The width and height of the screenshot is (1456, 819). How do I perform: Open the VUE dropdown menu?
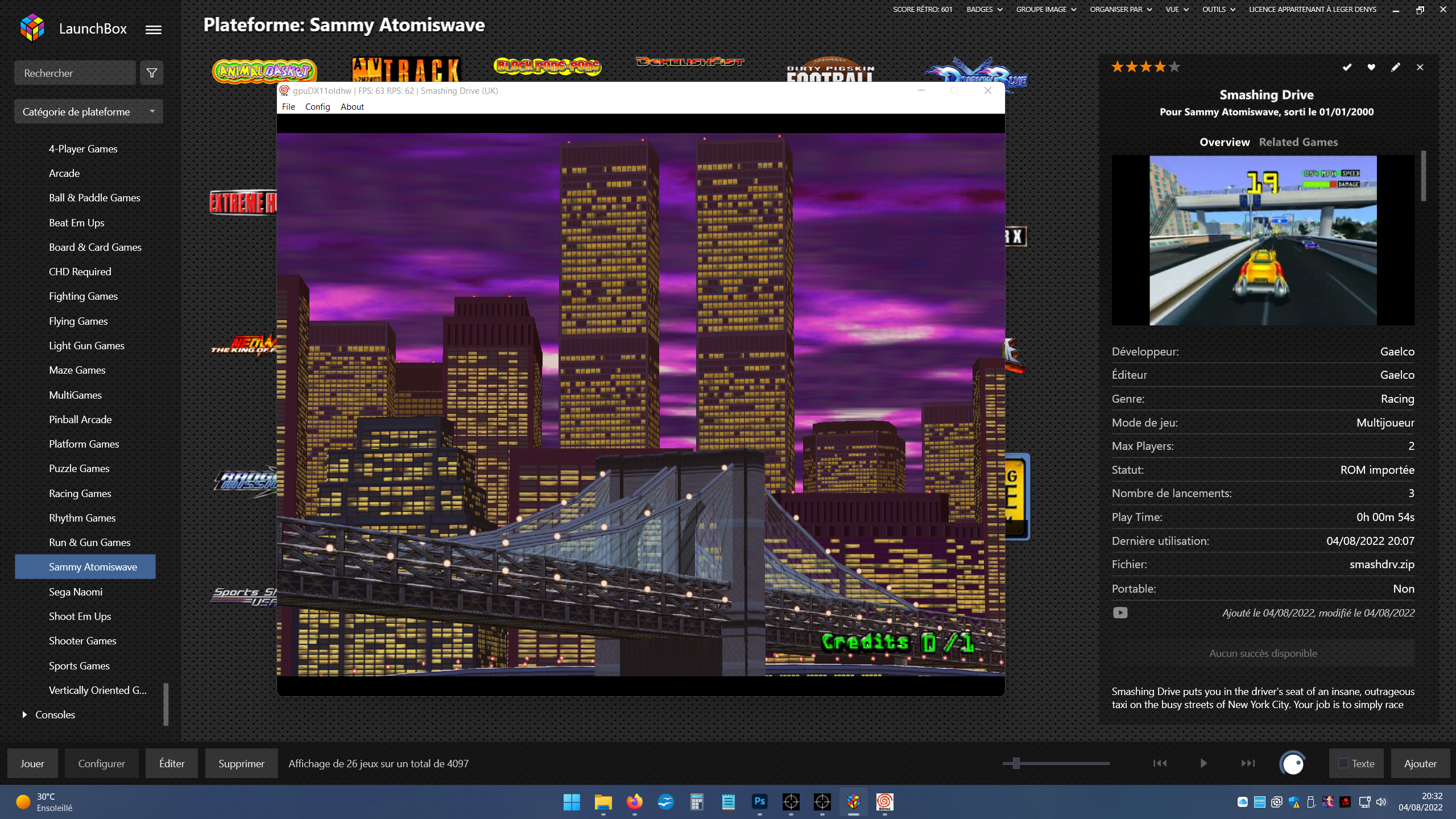point(1177,9)
